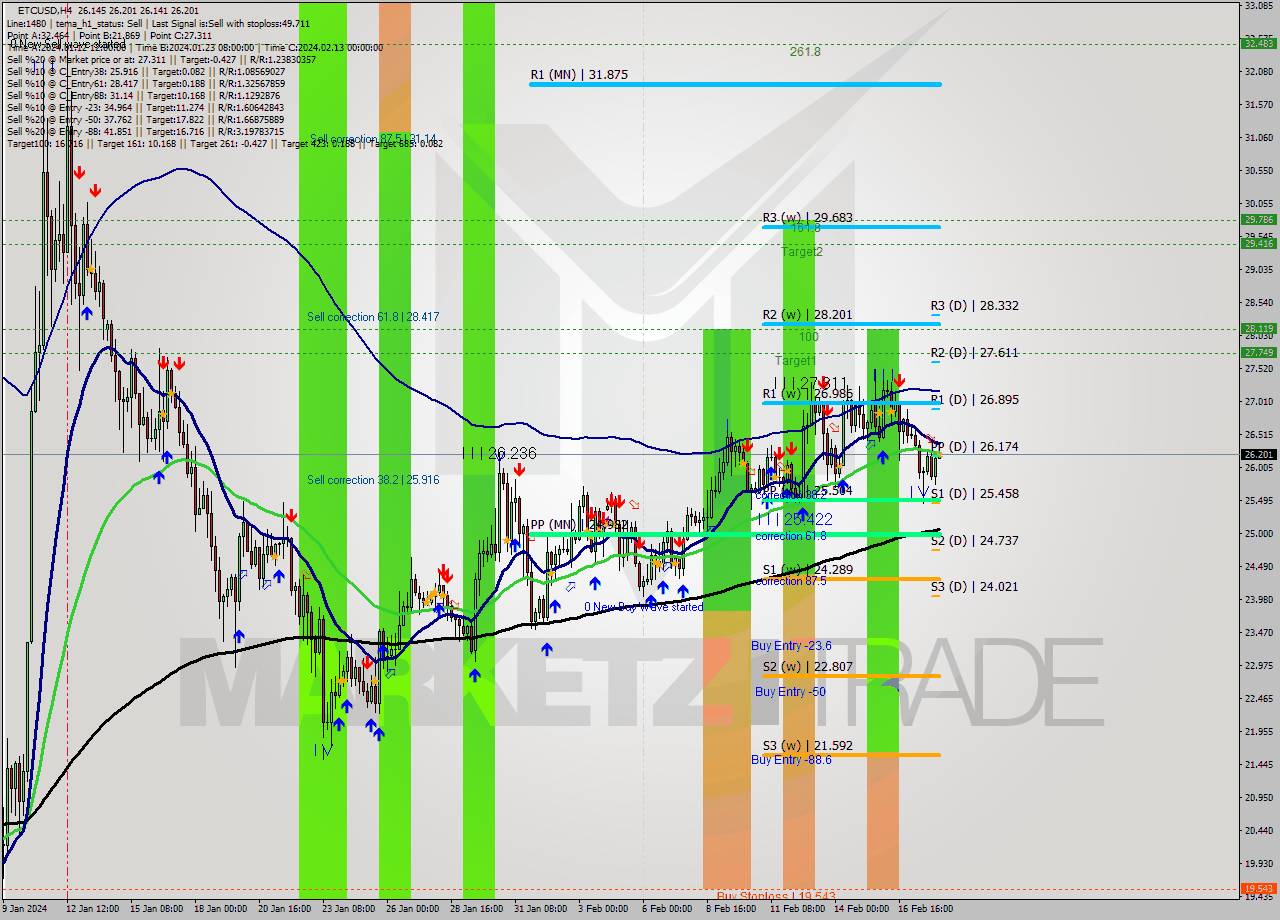This screenshot has height=920, width=1280.
Task: Select the 9 Jan 2024 time label
Action: pyautogui.click(x=27, y=909)
